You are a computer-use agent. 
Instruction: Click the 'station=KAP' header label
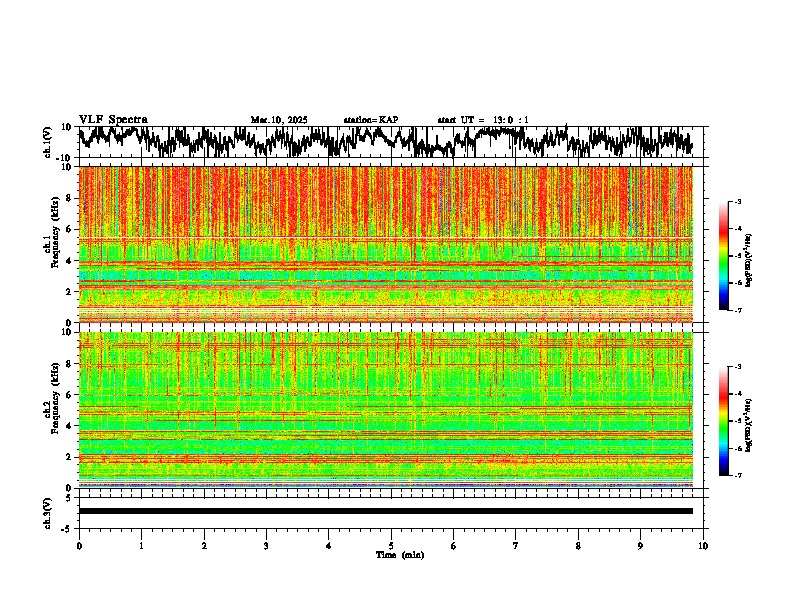[371, 120]
